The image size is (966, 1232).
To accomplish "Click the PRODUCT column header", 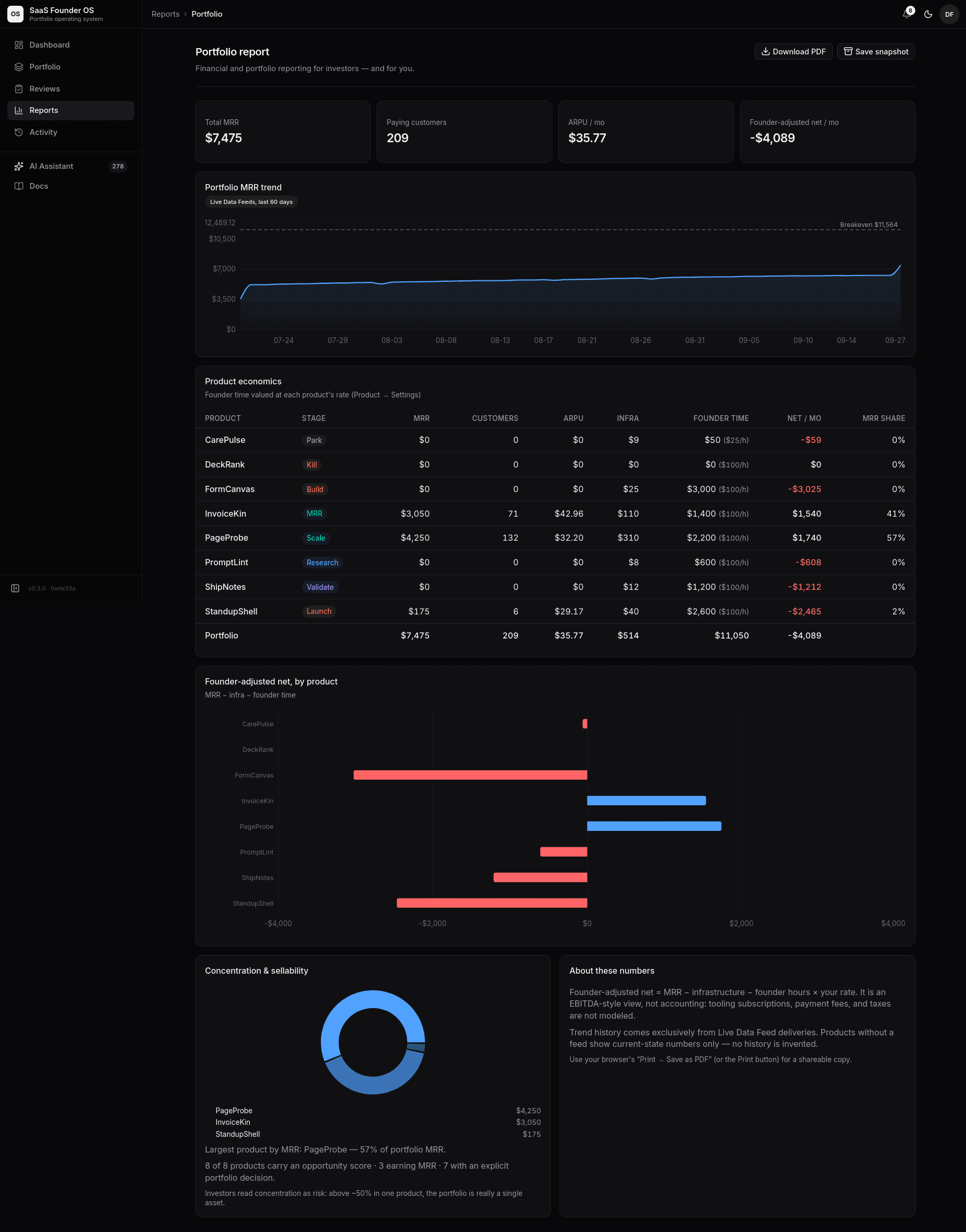I will pyautogui.click(x=223, y=418).
